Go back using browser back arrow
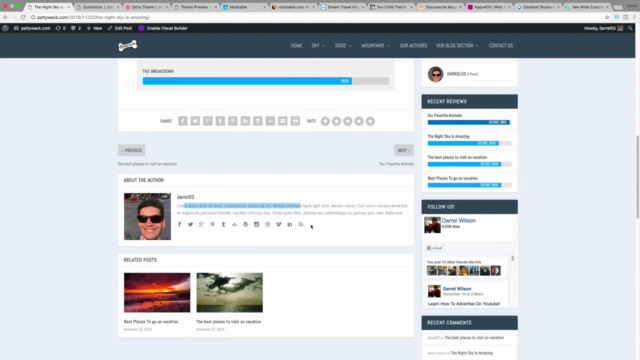The image size is (640, 360). pyautogui.click(x=5, y=17)
